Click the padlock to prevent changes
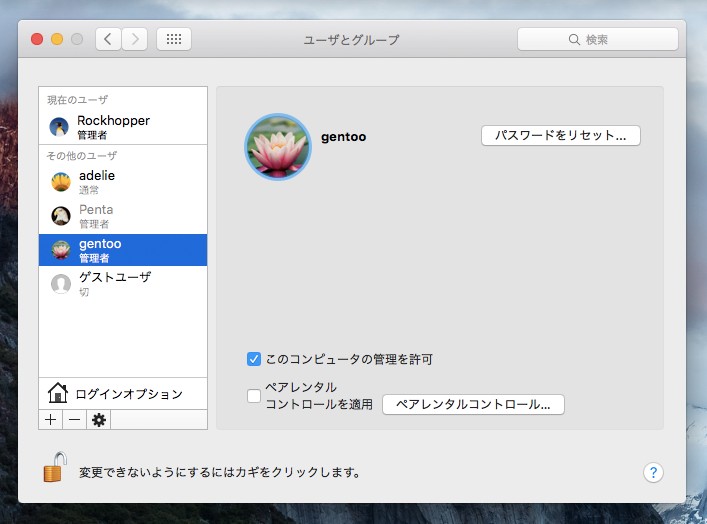Screen dimensions: 707x524 (x=55, y=467)
